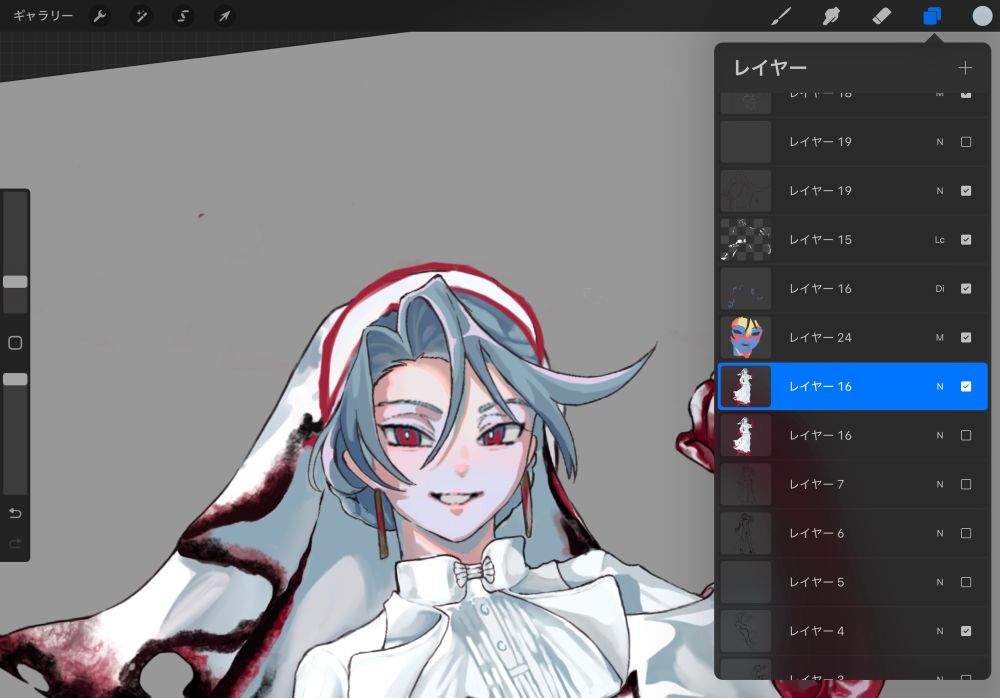Tap thumbnail of the selected レイヤー 16
The image size is (1000, 698).
tap(746, 386)
